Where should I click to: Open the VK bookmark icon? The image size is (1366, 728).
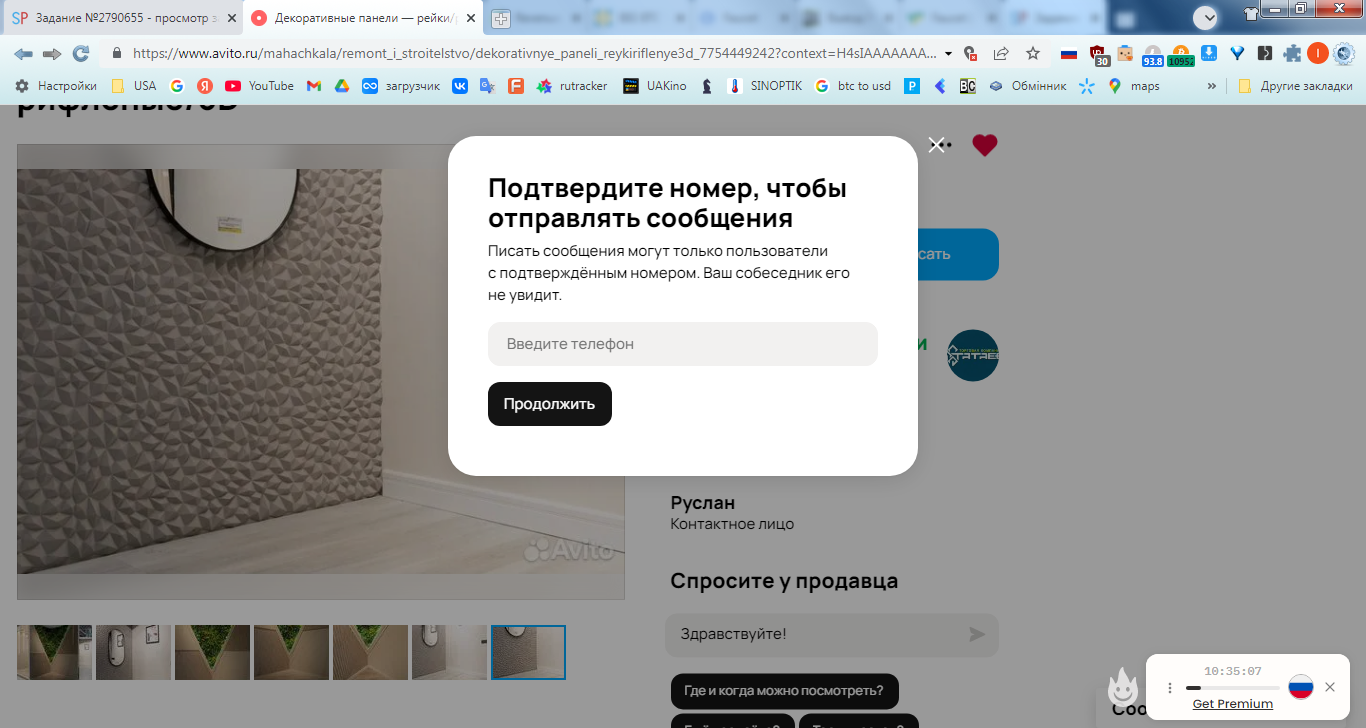coord(460,86)
